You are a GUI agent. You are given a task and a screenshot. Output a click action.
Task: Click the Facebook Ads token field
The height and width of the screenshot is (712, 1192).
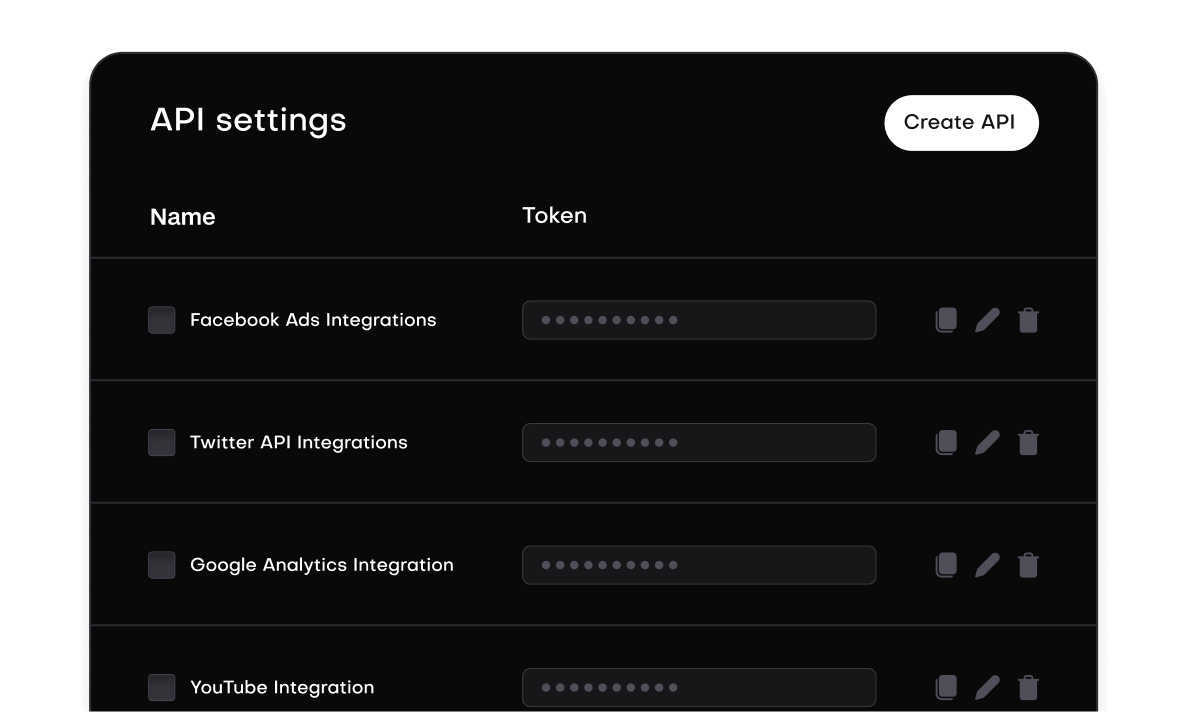(x=699, y=320)
